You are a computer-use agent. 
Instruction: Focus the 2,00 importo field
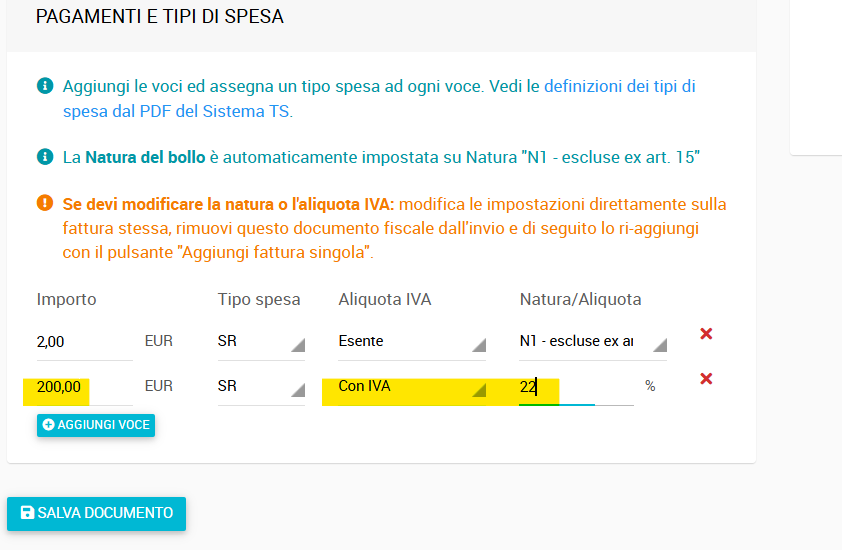click(x=84, y=342)
